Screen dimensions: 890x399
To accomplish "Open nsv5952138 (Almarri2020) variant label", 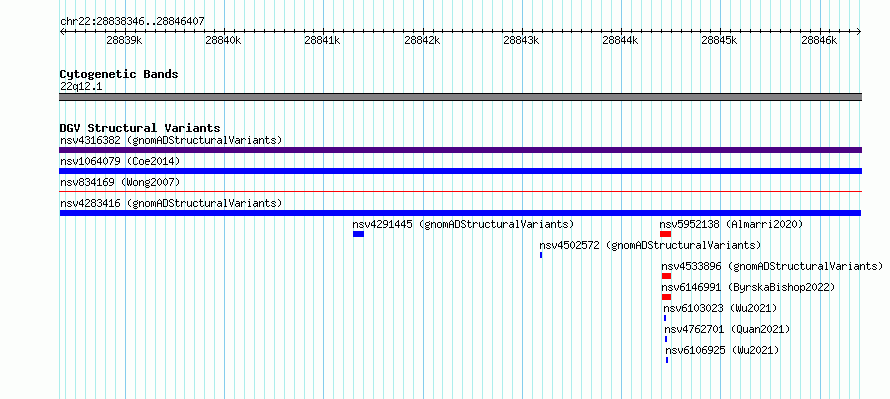I will (731, 224).
